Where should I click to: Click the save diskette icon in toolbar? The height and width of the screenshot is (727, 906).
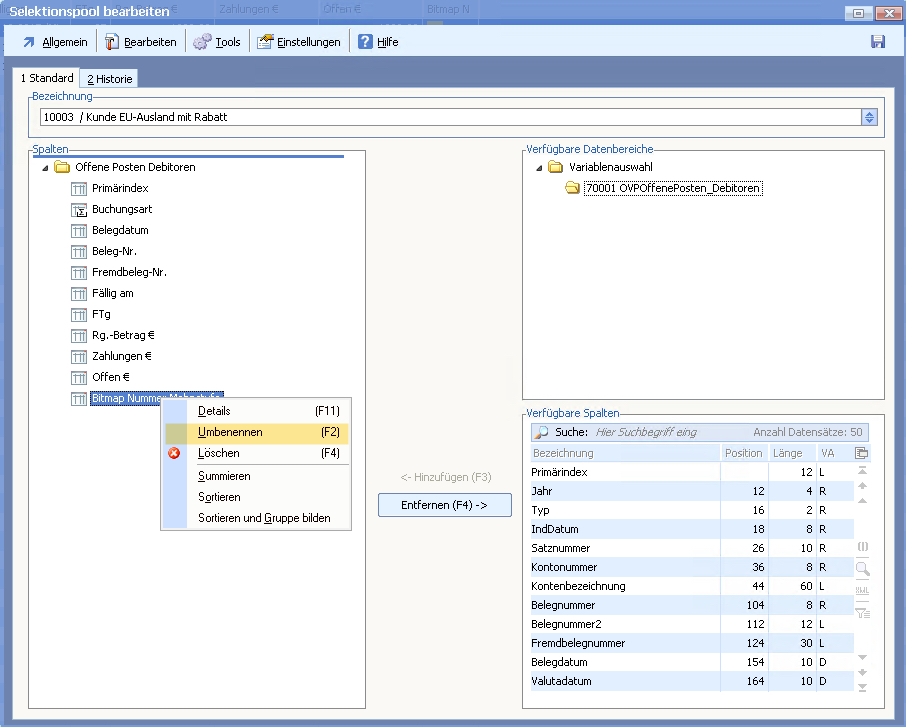[x=878, y=42]
